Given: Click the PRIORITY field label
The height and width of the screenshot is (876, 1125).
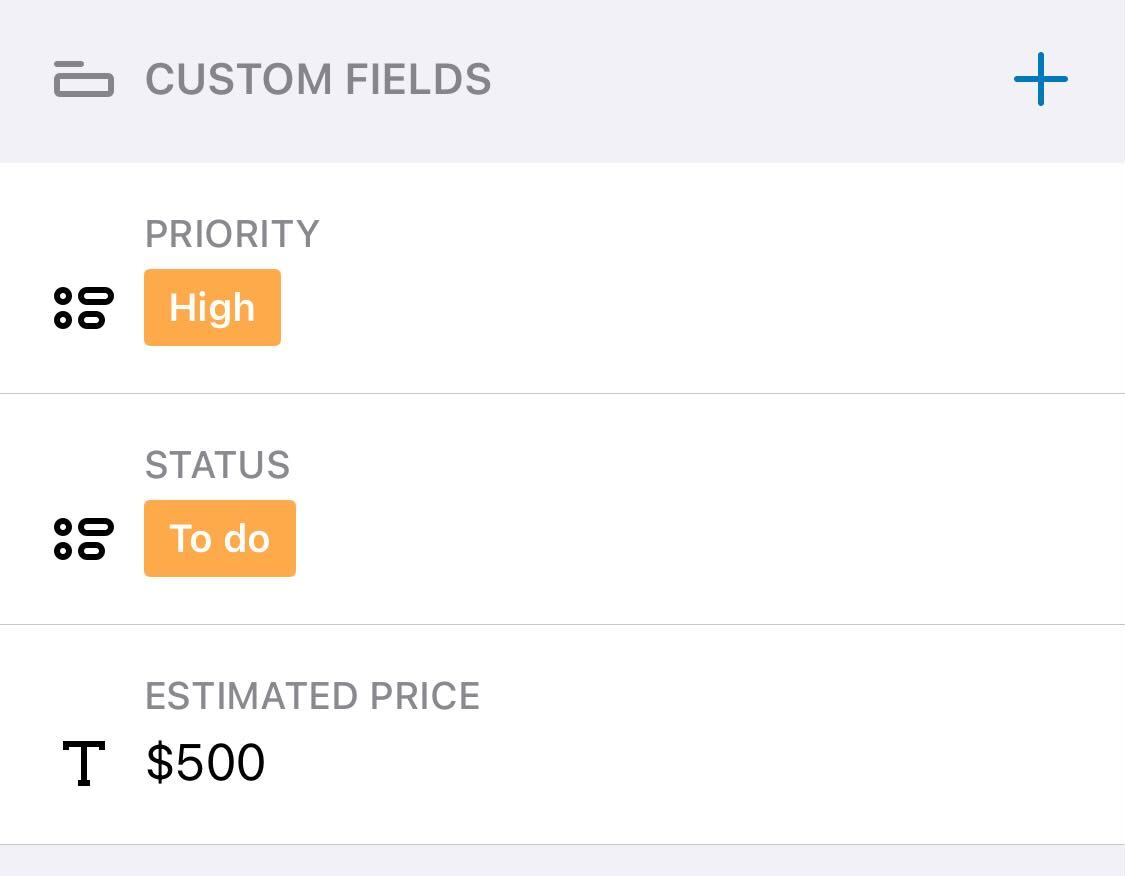Looking at the screenshot, I should tap(232, 234).
